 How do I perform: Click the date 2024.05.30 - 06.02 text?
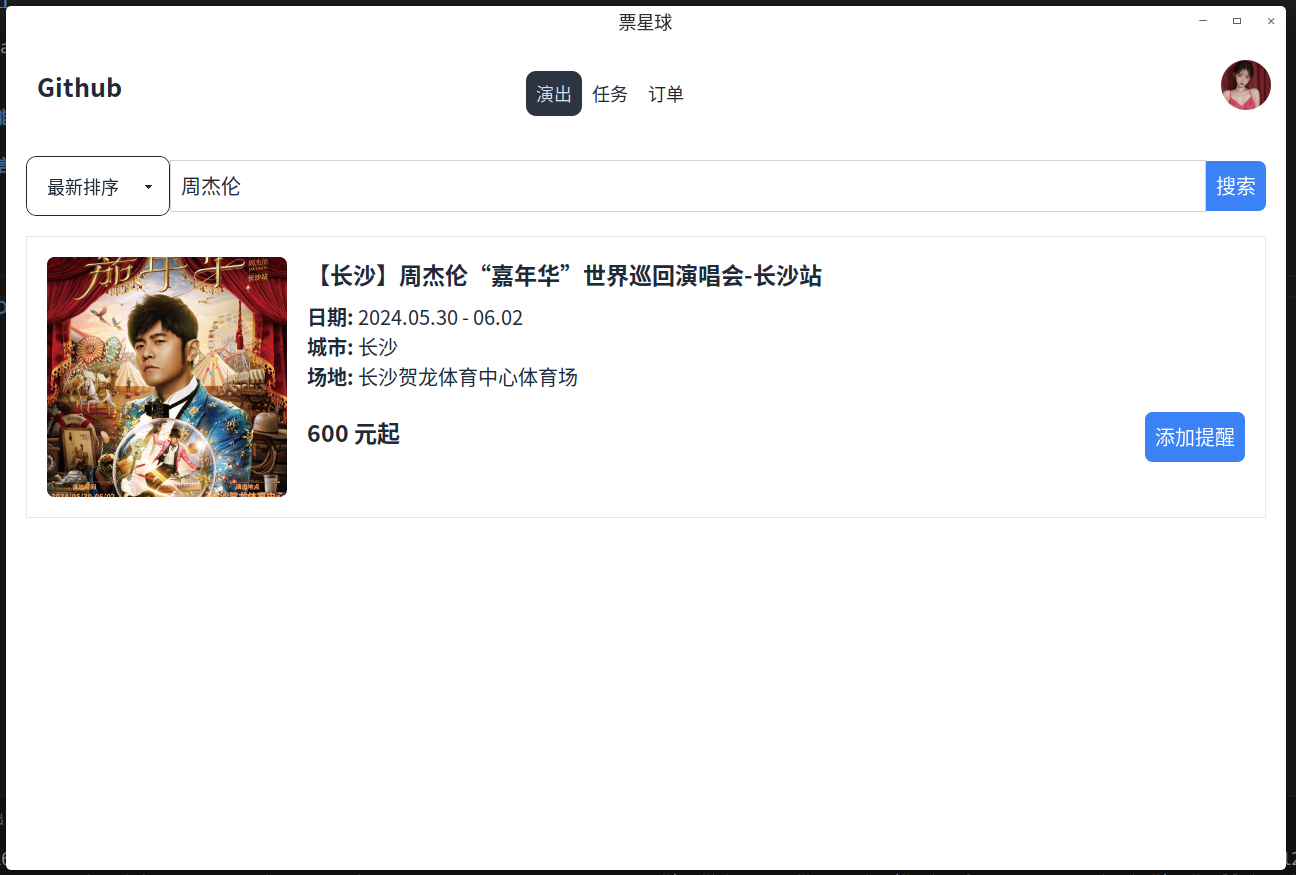point(440,318)
